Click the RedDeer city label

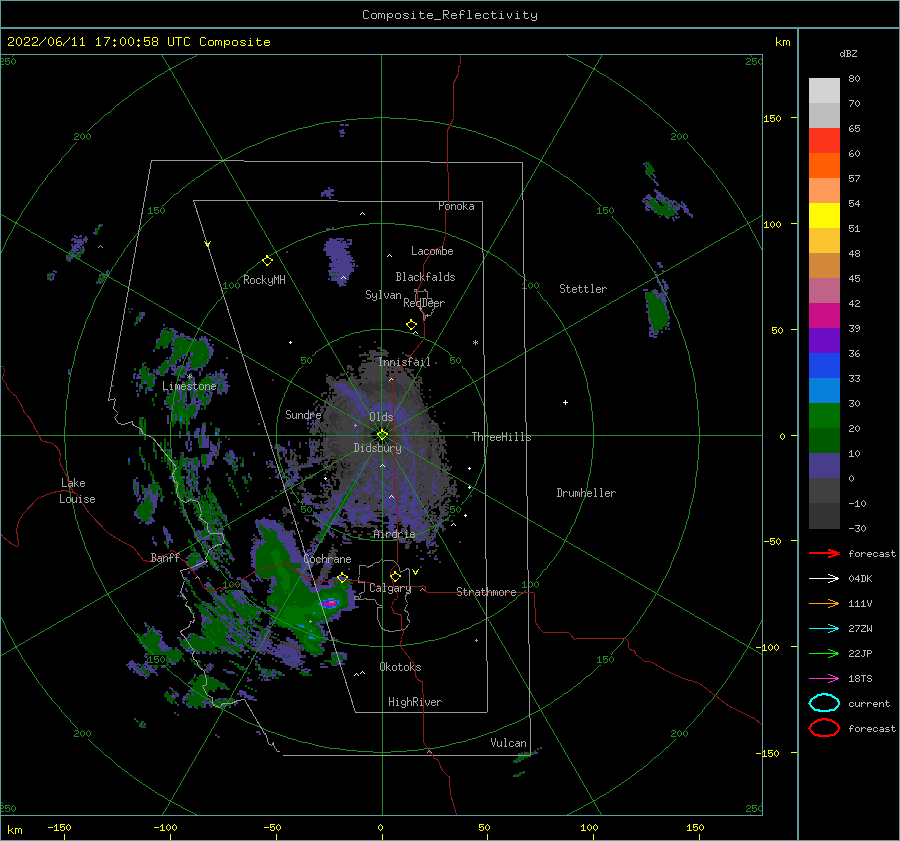pyautogui.click(x=424, y=303)
